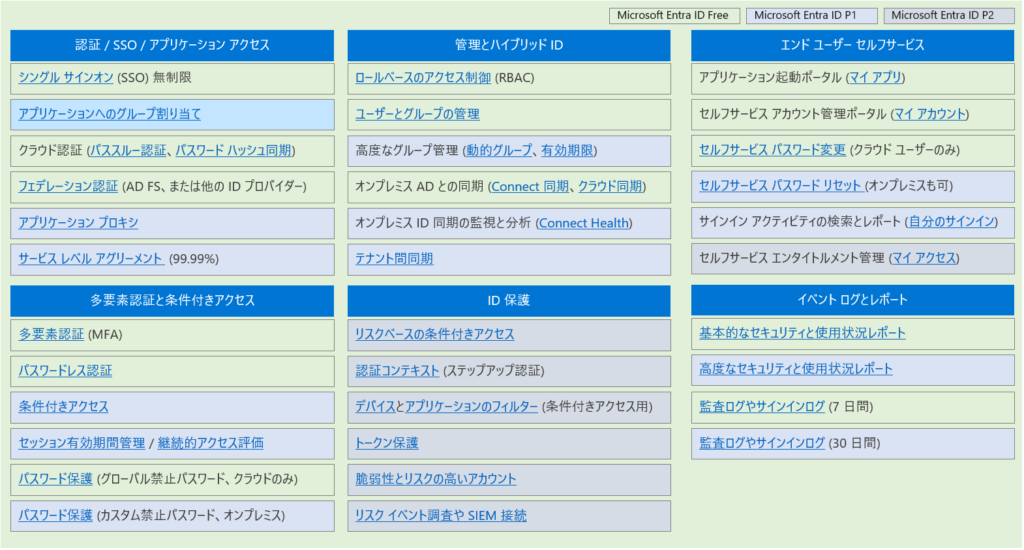The image size is (1024, 550).
Task: Click パスワード保護 link for カスタム禁止パスワード
Action: click(56, 515)
